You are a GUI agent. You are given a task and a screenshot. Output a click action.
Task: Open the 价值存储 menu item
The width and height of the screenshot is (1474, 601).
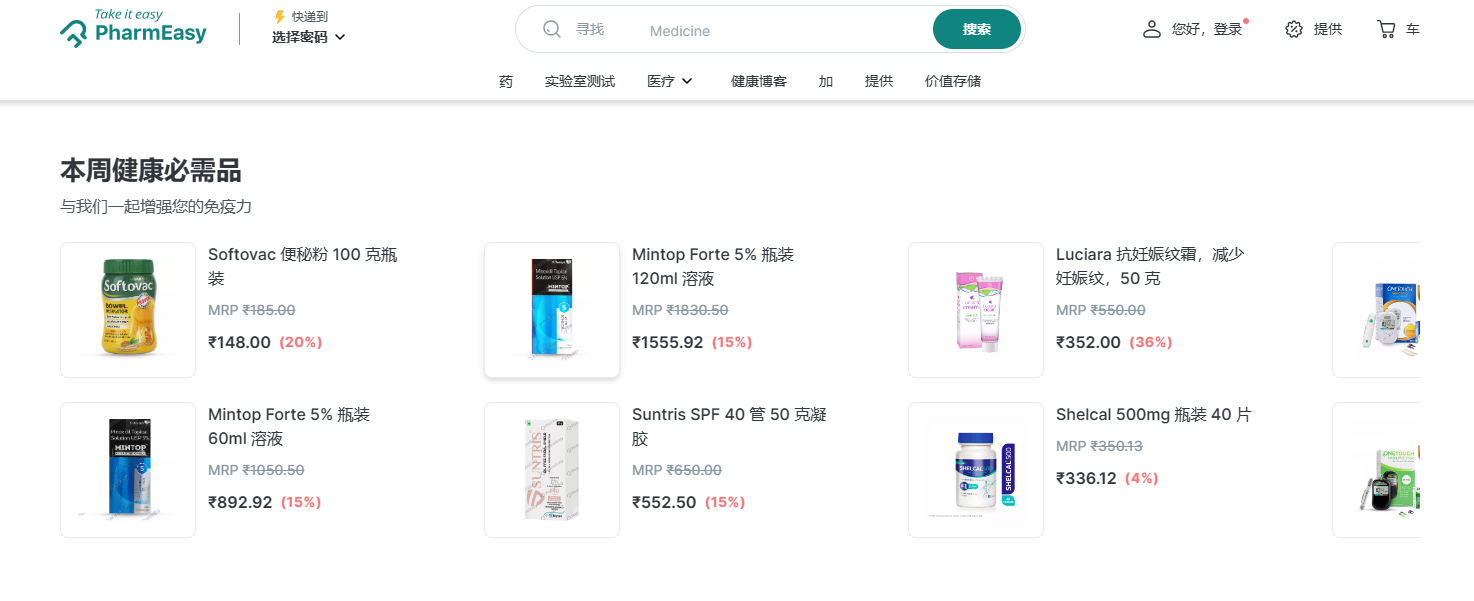coord(953,81)
